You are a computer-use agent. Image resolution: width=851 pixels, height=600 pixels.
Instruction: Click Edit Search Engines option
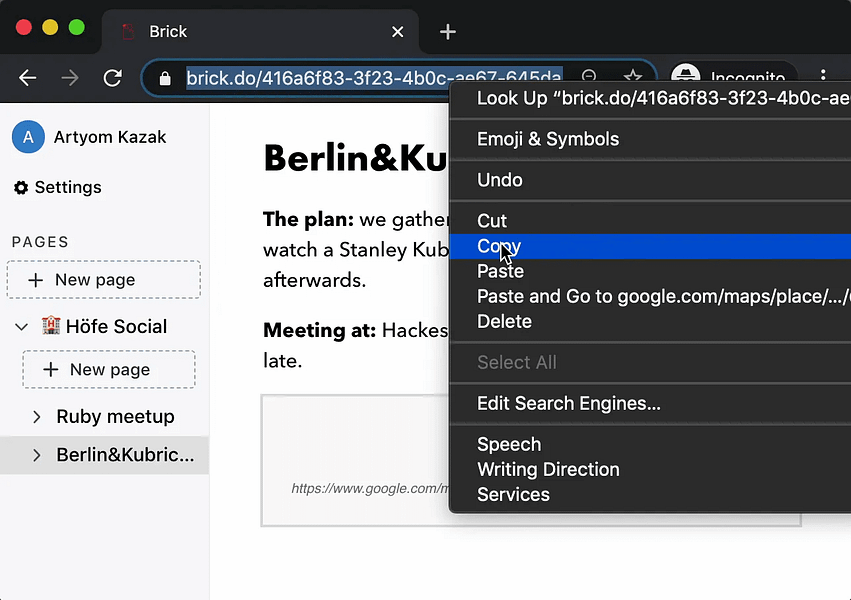(568, 404)
